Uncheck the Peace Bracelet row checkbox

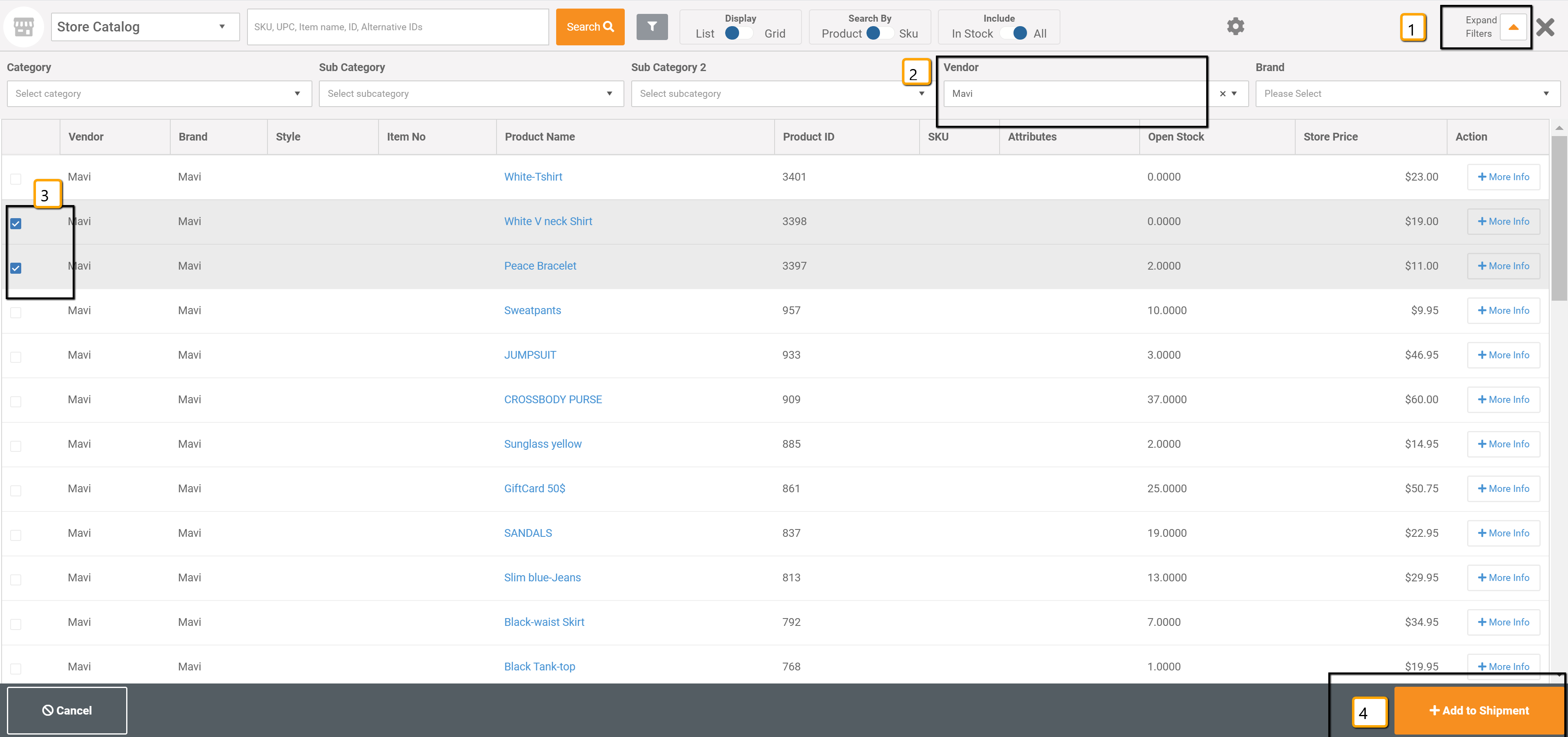coord(16,268)
